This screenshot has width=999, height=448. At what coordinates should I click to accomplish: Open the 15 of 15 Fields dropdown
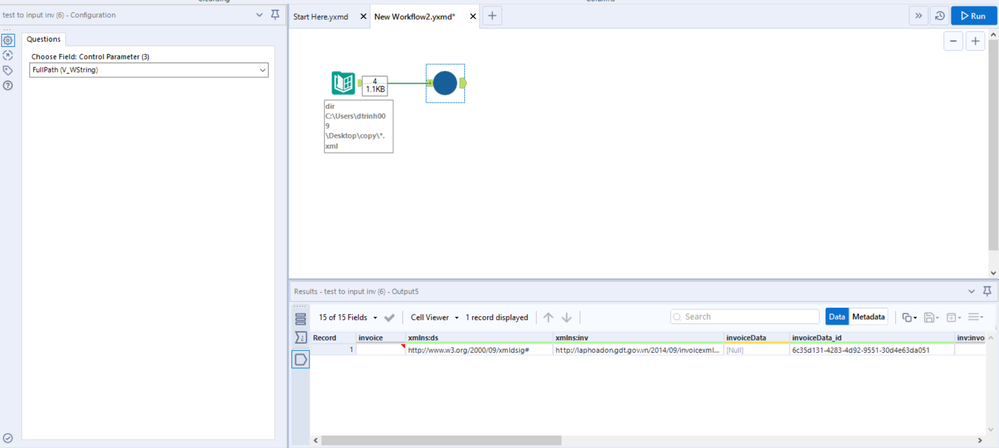click(348, 317)
